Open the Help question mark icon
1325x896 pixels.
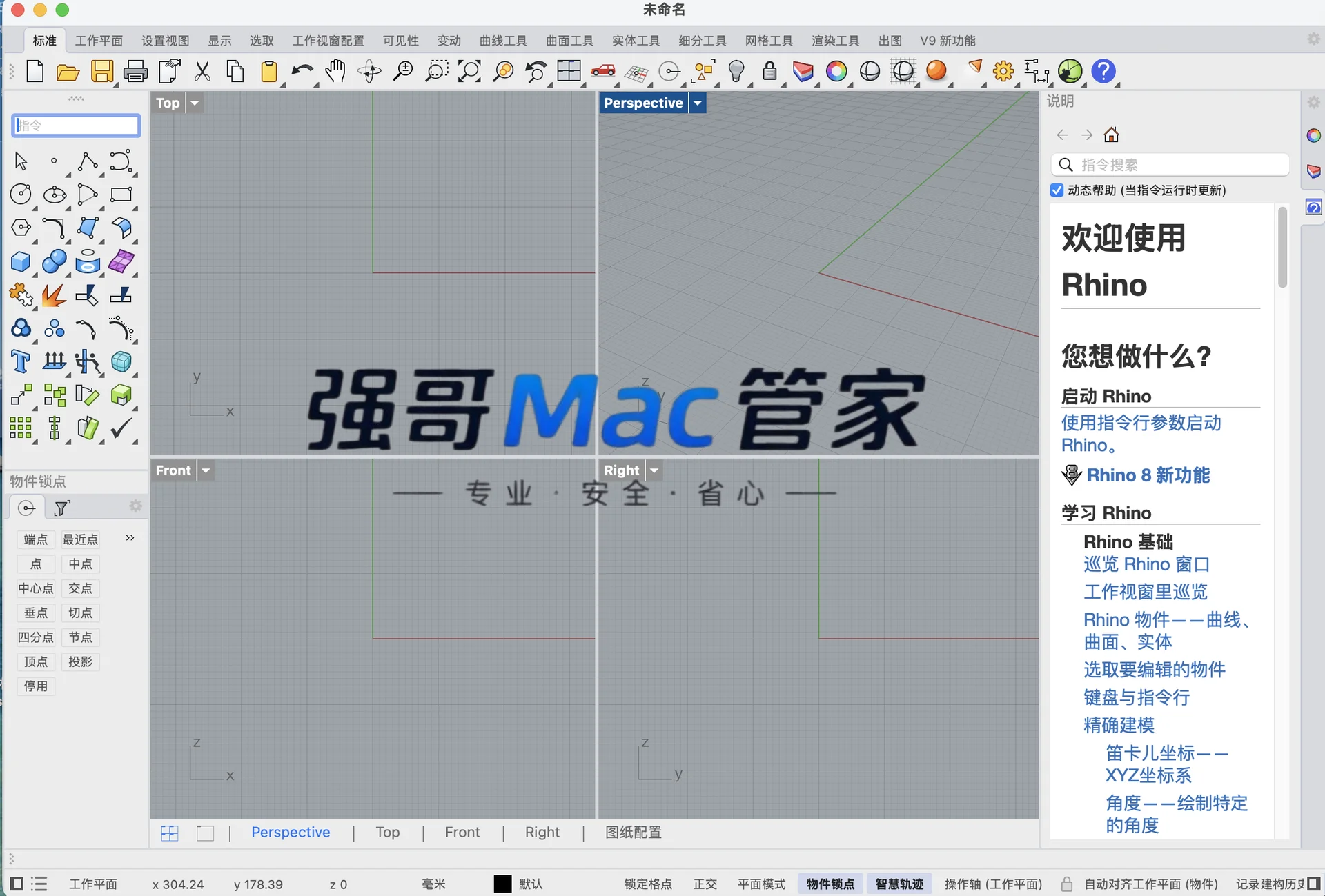point(1103,71)
